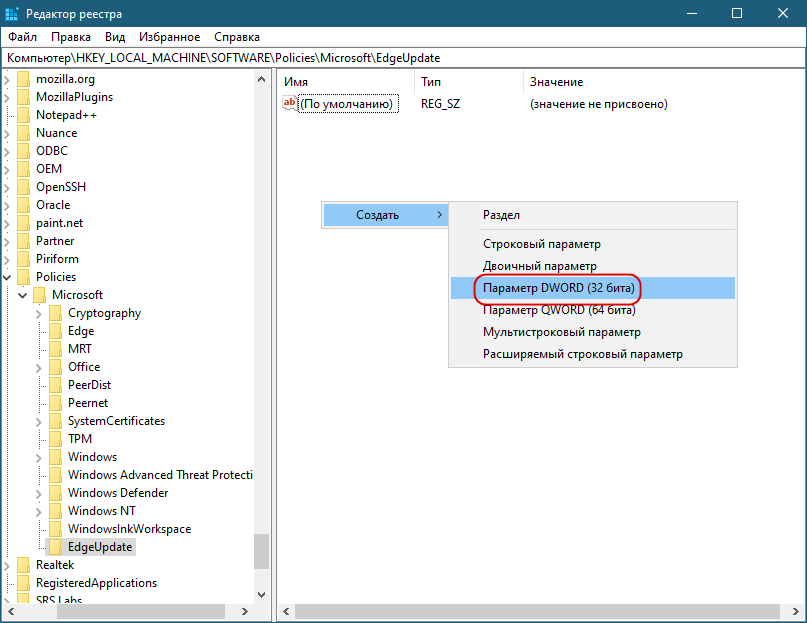Image resolution: width=807 pixels, height=623 pixels.
Task: Click the Notepad++ folder icon
Action: click(23, 115)
